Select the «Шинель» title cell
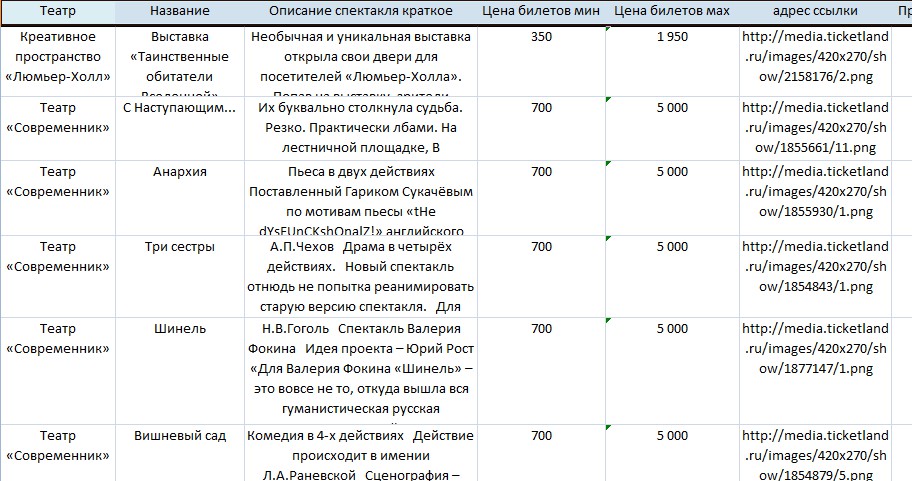This screenshot has height=481, width=912. [x=180, y=371]
